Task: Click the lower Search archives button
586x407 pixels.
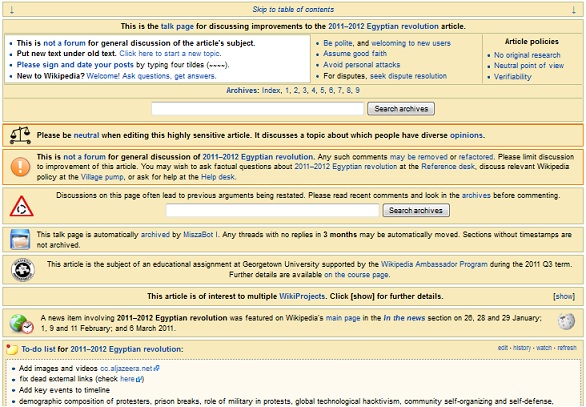Action: point(416,210)
